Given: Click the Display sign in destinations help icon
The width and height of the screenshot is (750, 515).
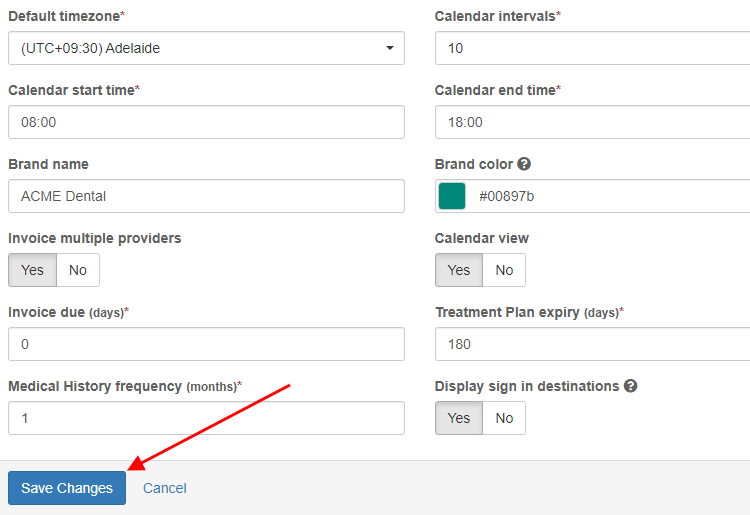Looking at the screenshot, I should pyautogui.click(x=630, y=386).
